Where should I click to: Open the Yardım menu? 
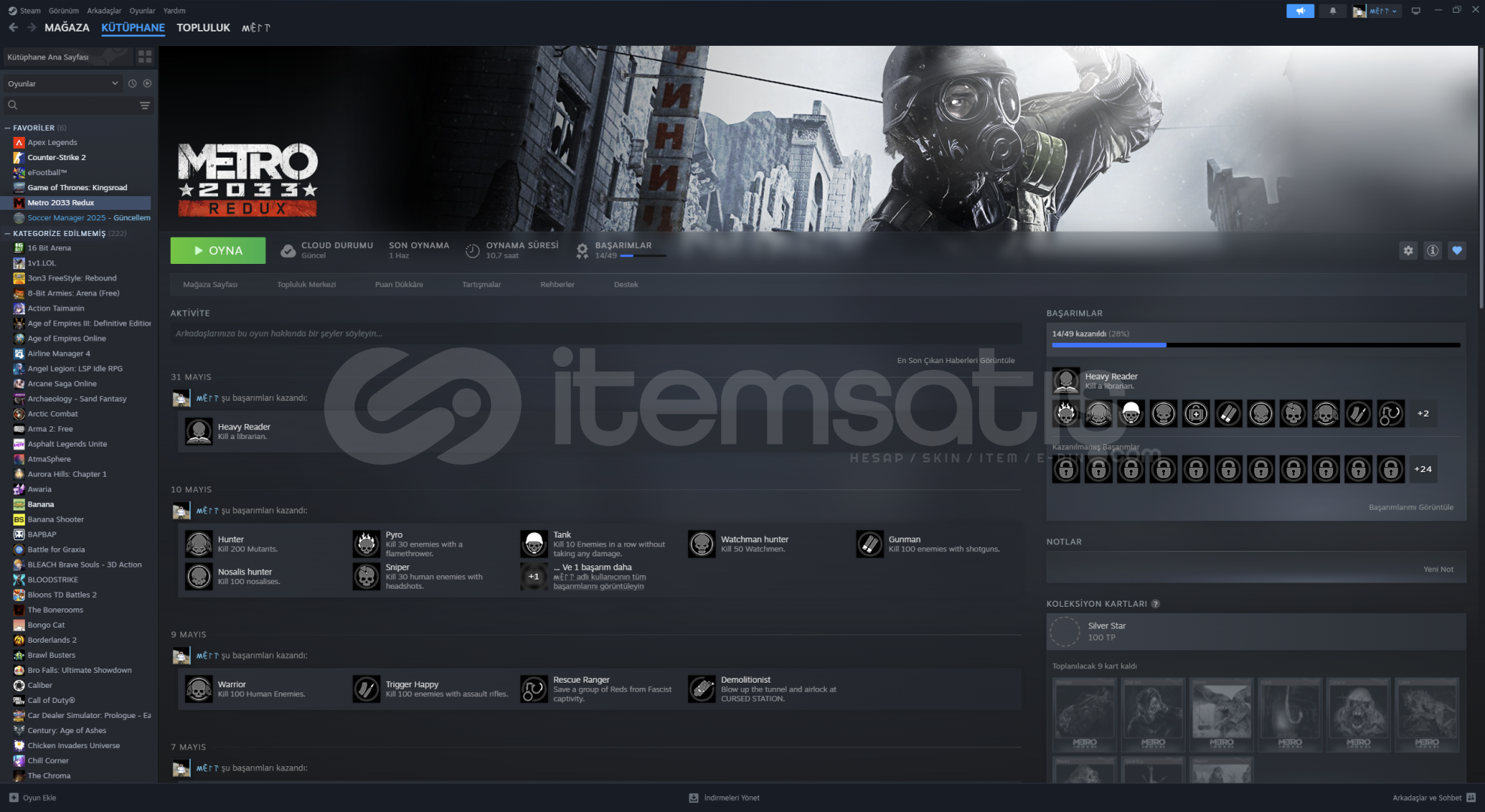click(174, 11)
